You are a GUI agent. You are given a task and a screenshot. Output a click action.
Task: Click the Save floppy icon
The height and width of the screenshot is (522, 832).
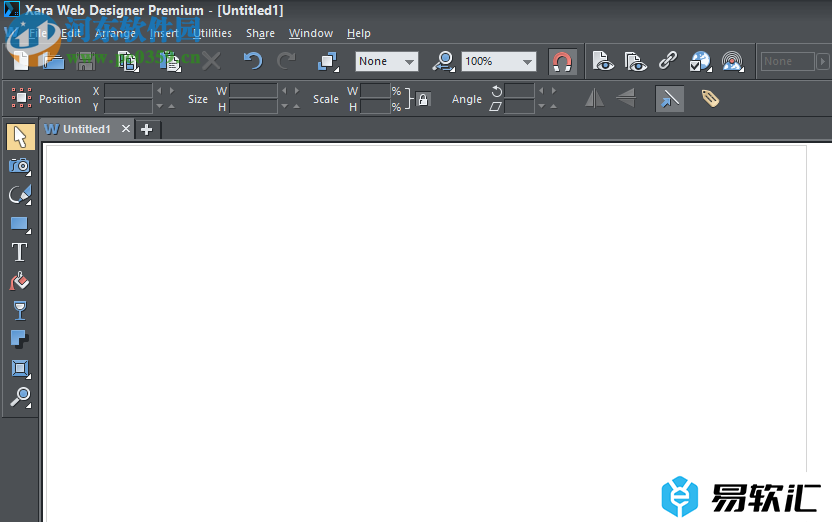click(x=85, y=61)
